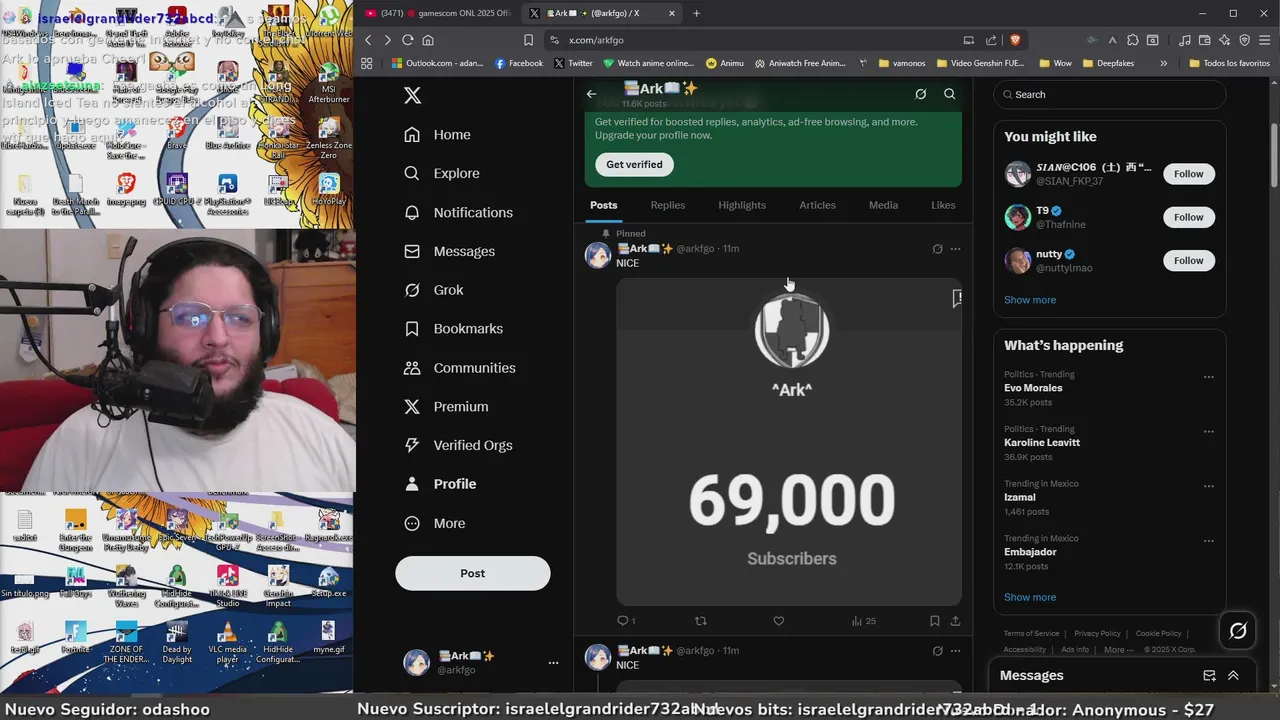Click the Grok icon in profile header
1280x720 pixels.
920,94
